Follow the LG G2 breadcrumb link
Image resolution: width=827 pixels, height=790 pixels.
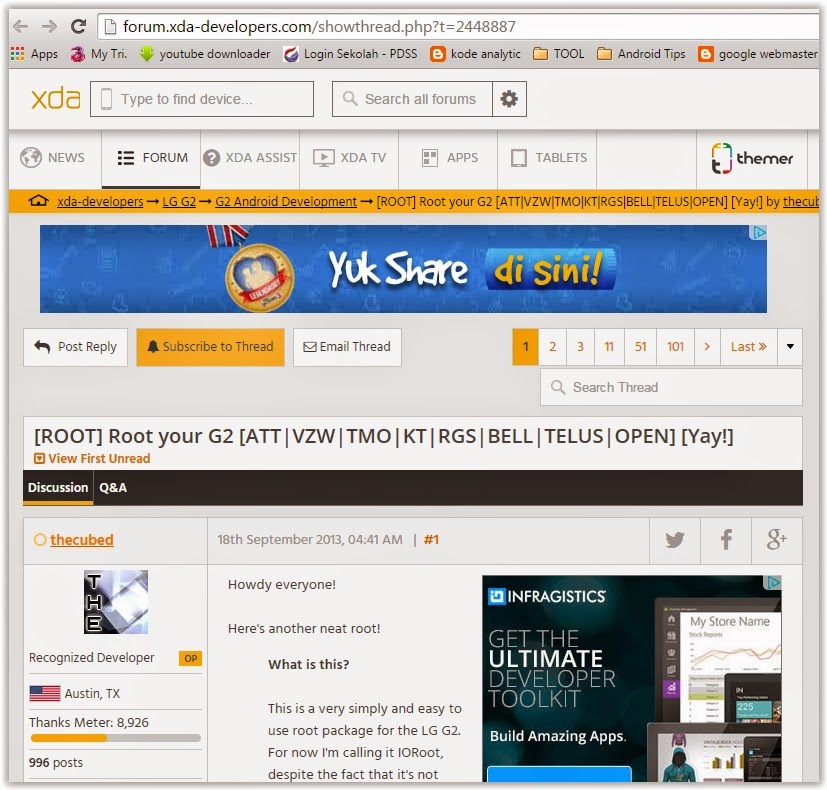pyautogui.click(x=179, y=201)
